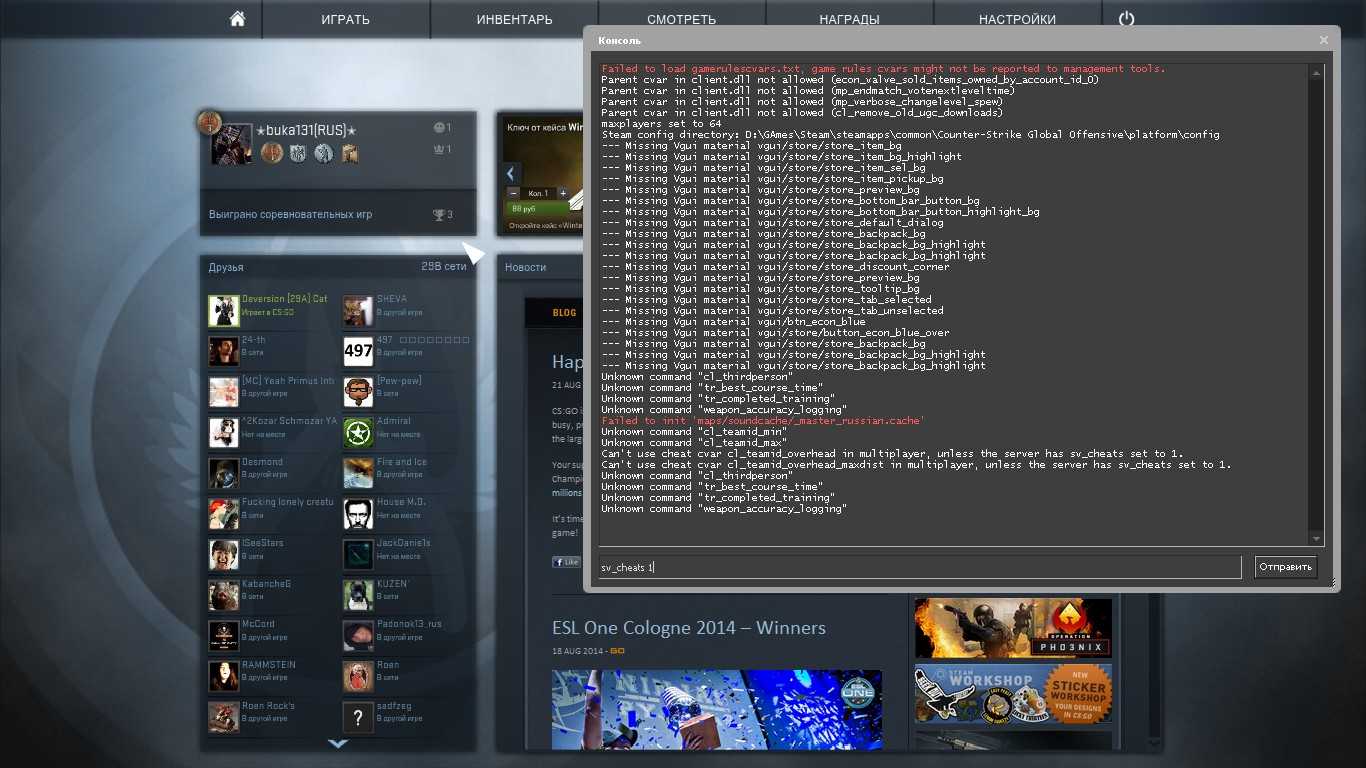
Task: Open НАСТРОЙКИ settings menu
Action: (1017, 19)
